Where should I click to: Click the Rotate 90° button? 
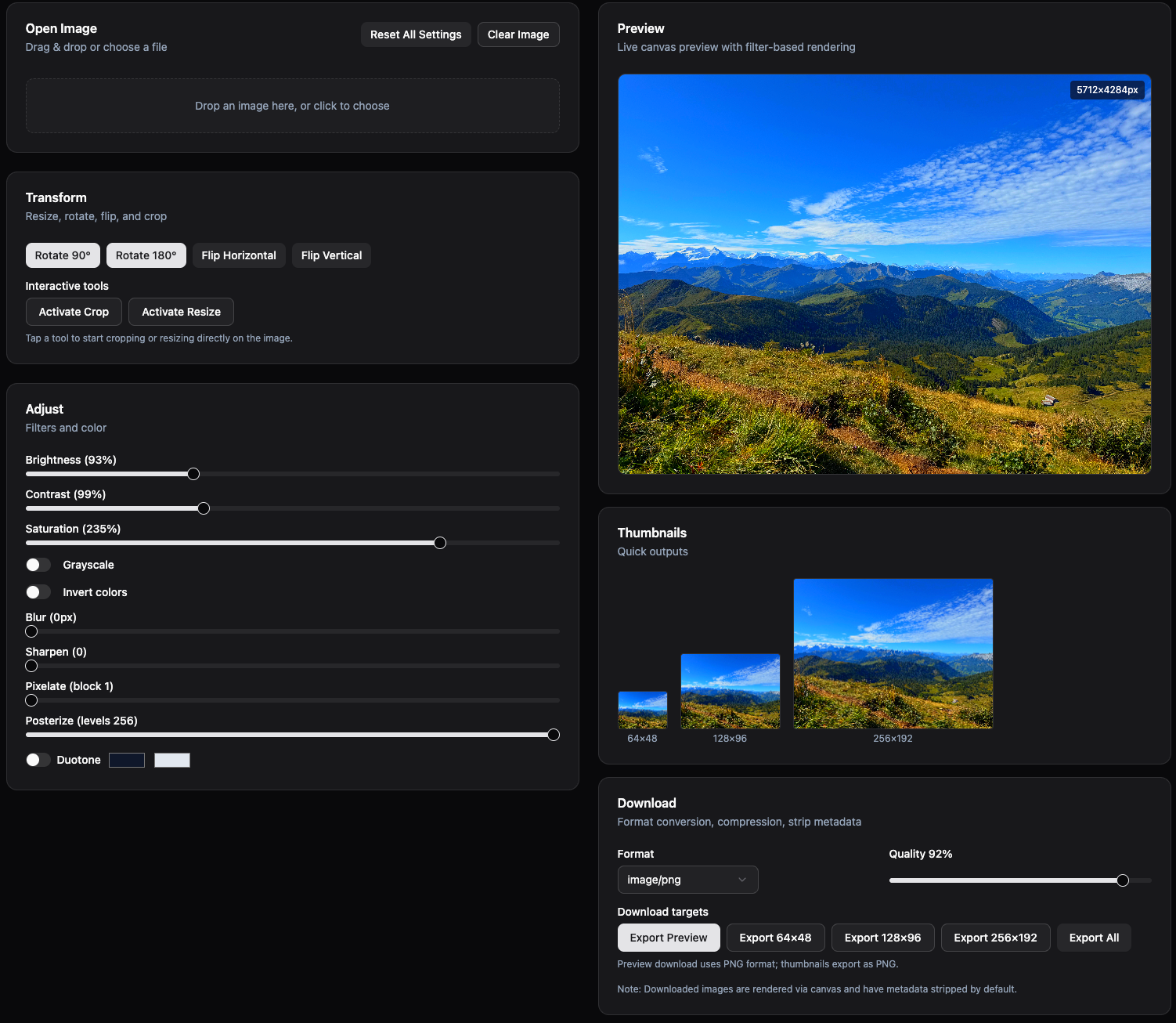click(x=63, y=255)
